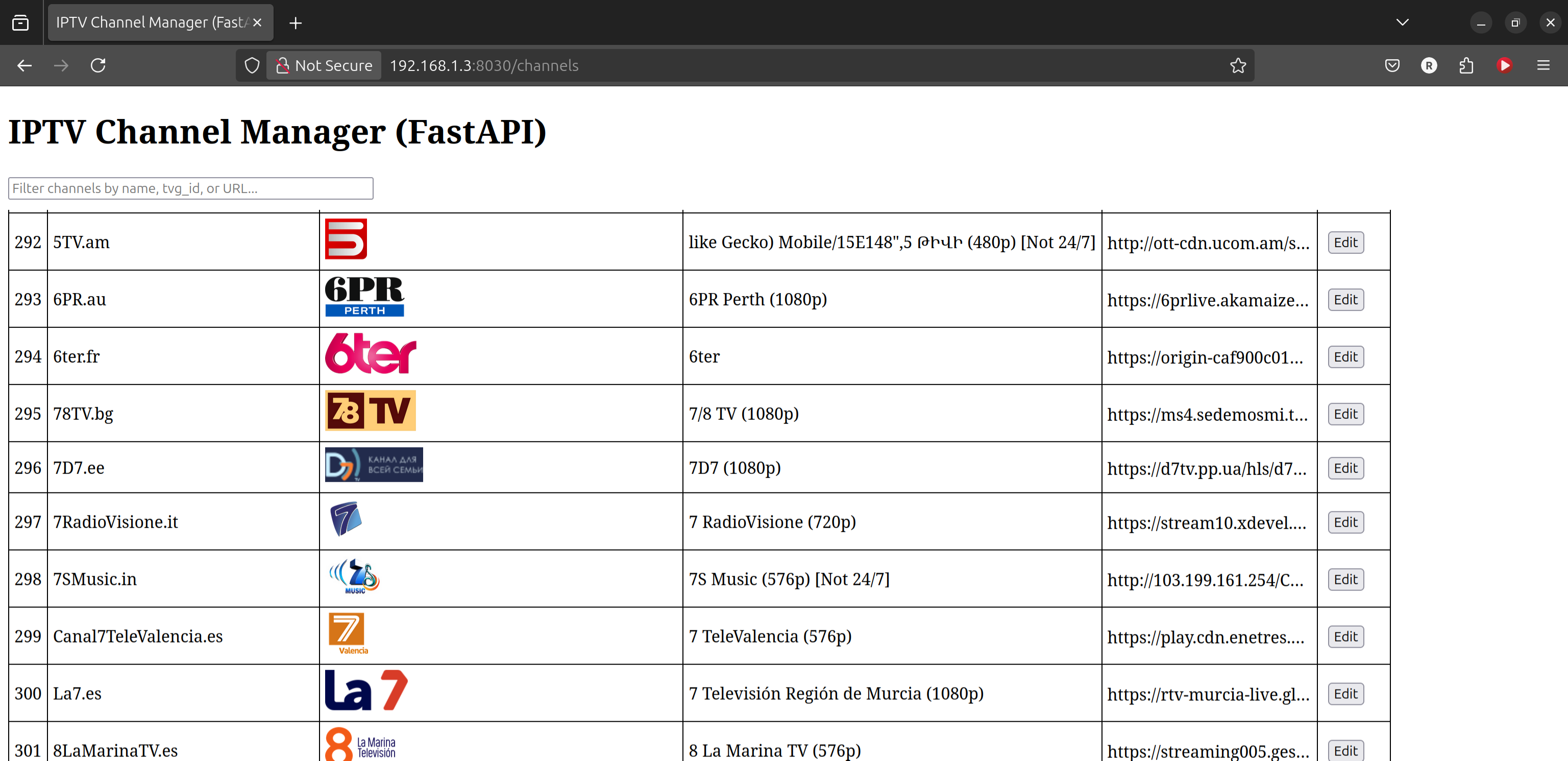Click the http://ott-cdn.ucom.am URL cell
The width and height of the screenshot is (1568, 761).
pyautogui.click(x=1209, y=243)
